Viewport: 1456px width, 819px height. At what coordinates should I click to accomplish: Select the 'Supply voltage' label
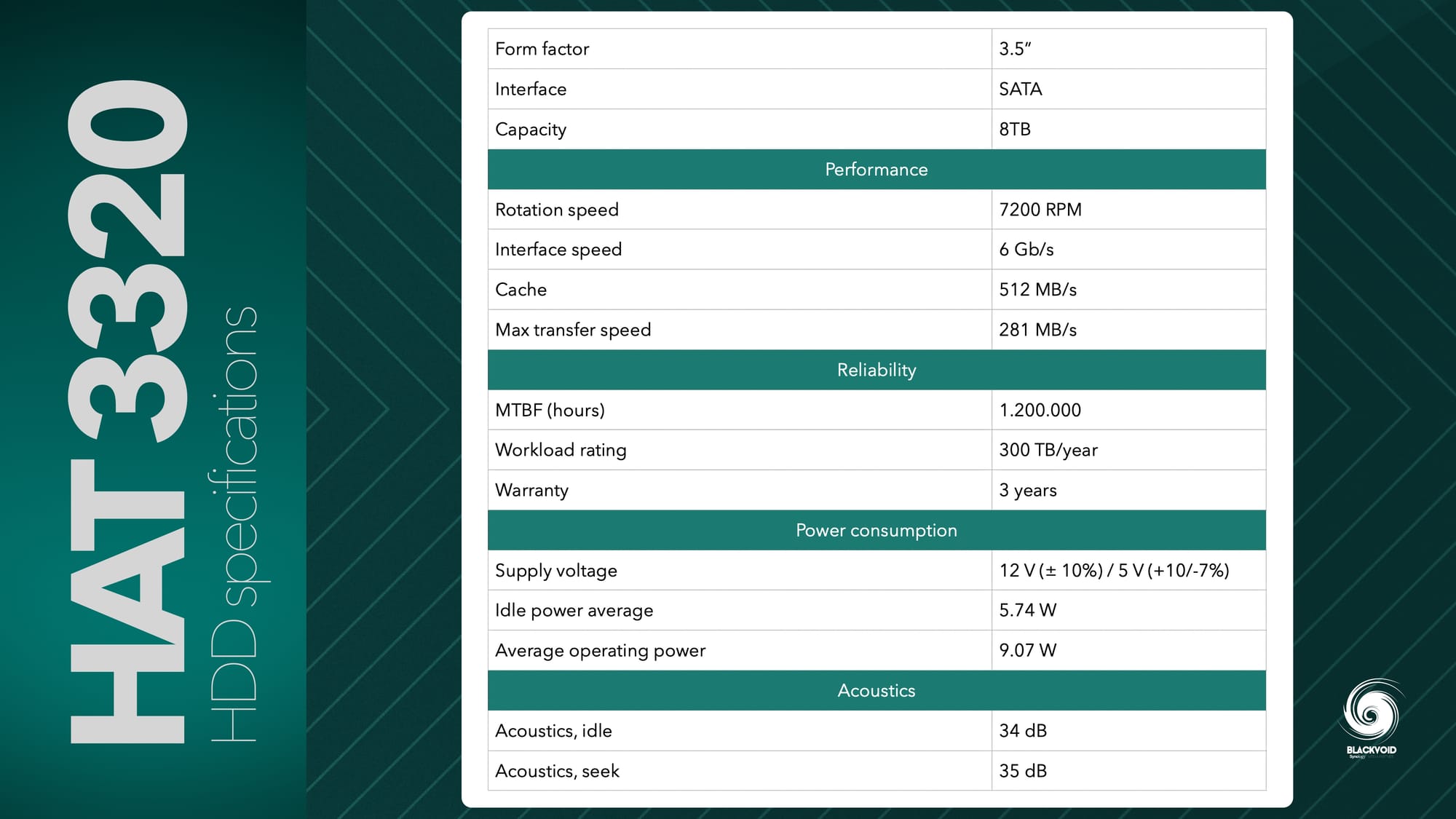click(556, 571)
